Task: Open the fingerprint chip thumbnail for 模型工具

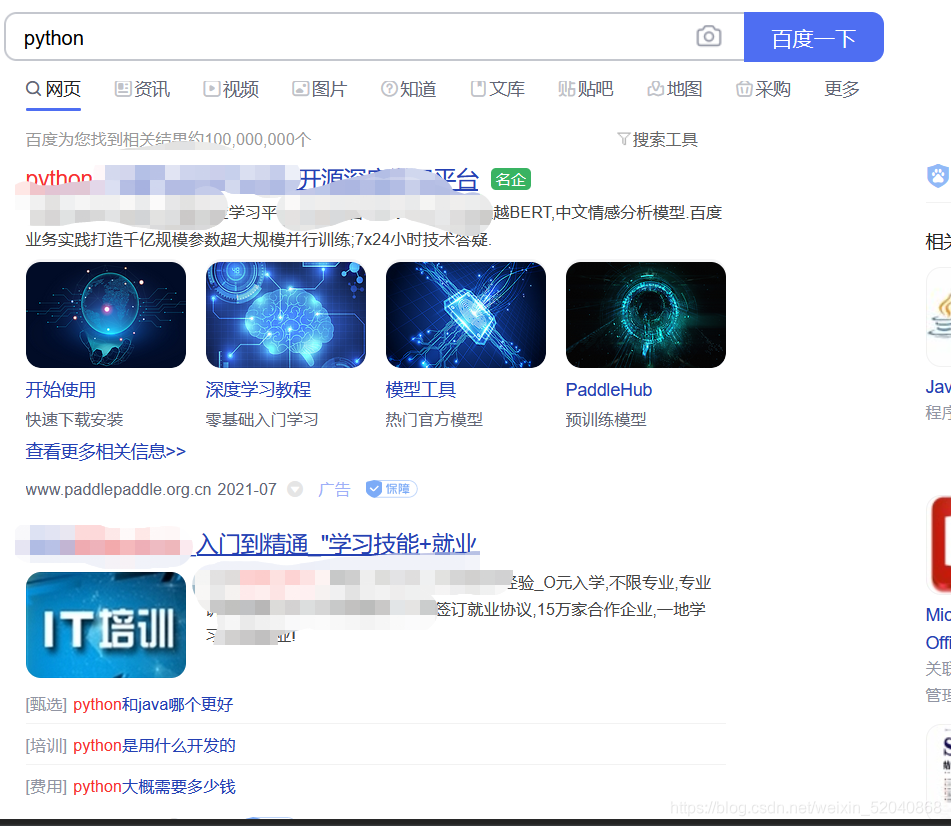Action: [466, 315]
